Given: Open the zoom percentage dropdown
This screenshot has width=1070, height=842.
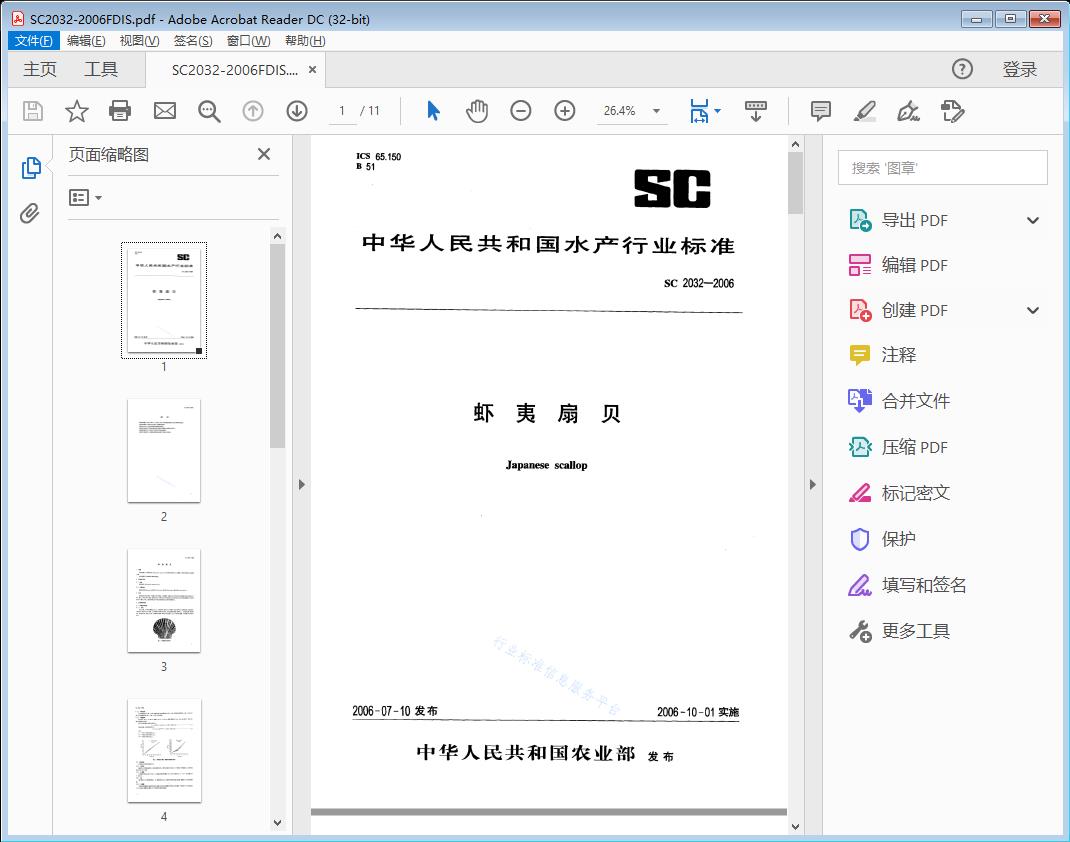Looking at the screenshot, I should (632, 111).
